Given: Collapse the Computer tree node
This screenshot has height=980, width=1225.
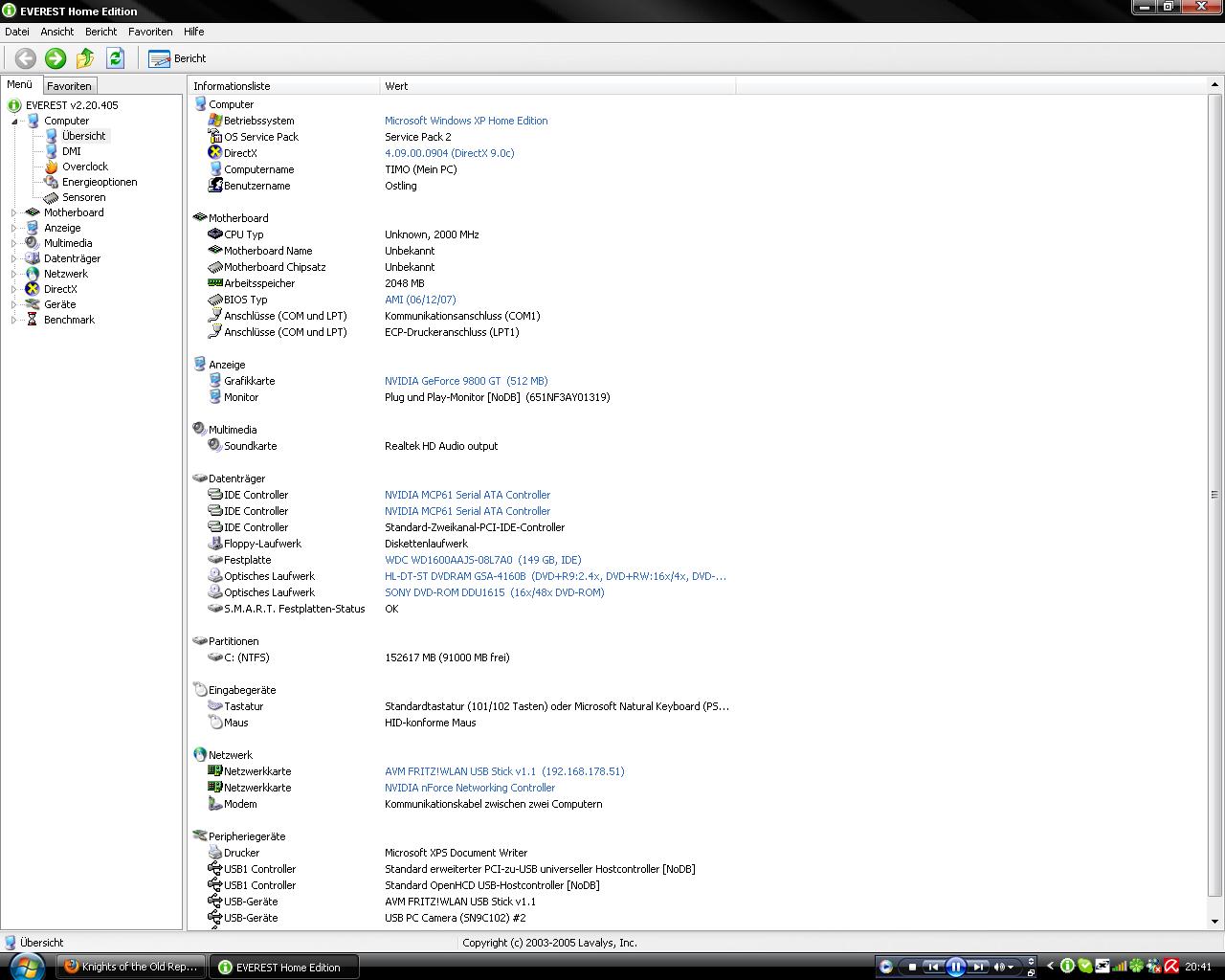Looking at the screenshot, I should (15, 122).
